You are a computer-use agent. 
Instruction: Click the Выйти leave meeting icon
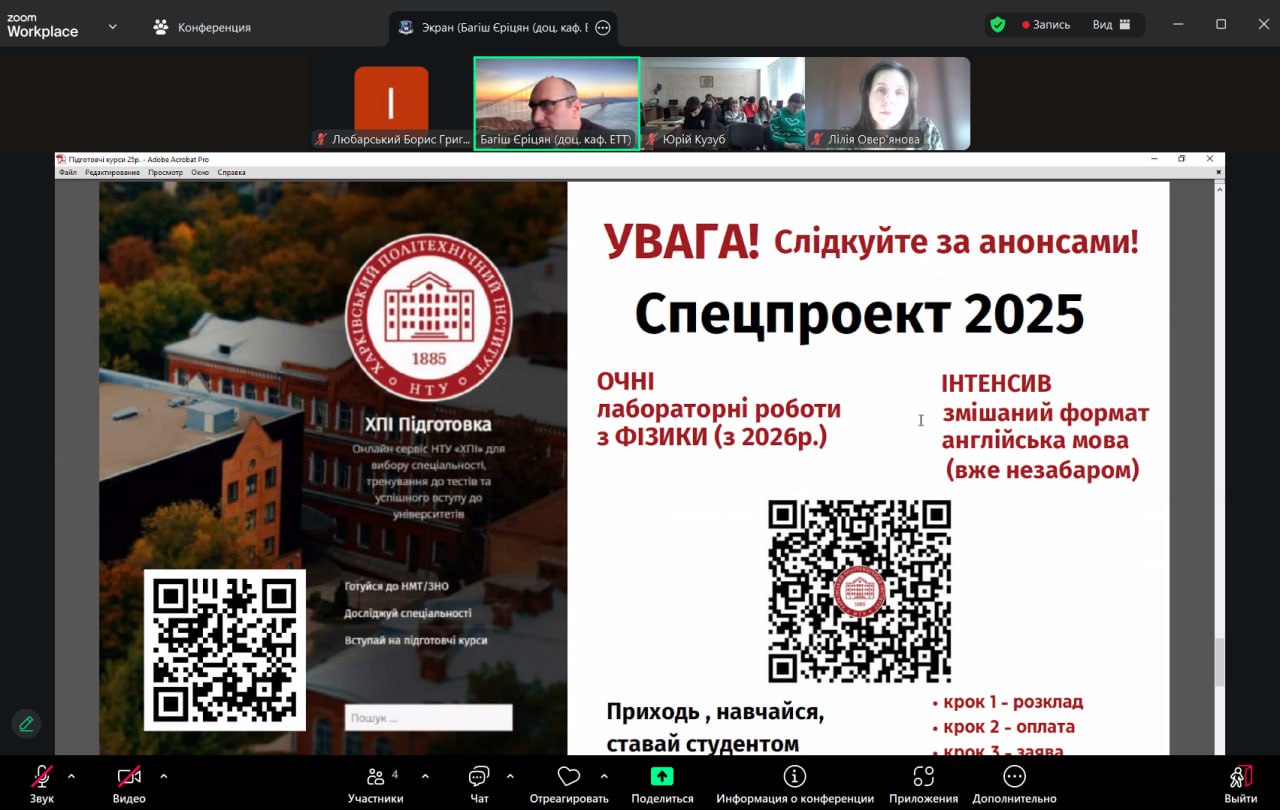pyautogui.click(x=1240, y=777)
